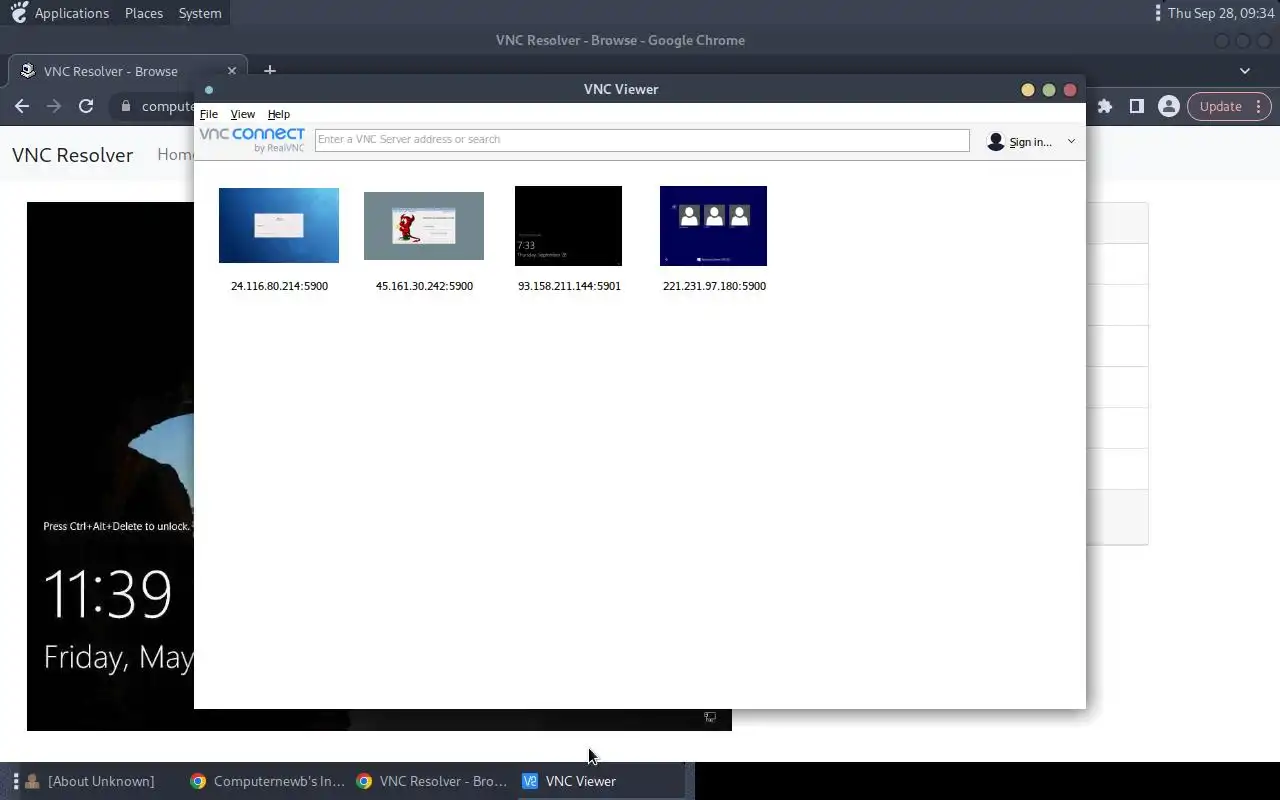Click the GNOME foot icon in top panel

(x=18, y=13)
